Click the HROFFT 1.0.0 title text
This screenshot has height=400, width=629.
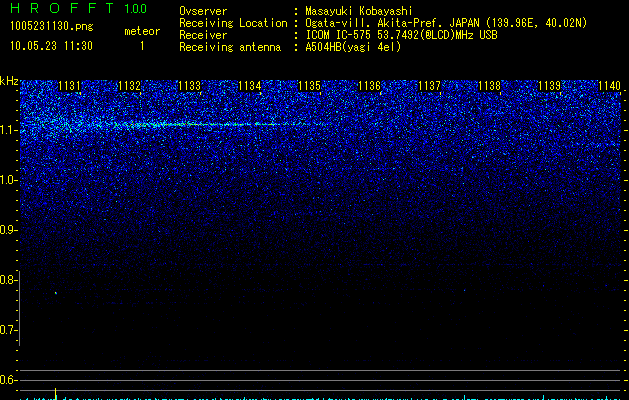[79, 8]
